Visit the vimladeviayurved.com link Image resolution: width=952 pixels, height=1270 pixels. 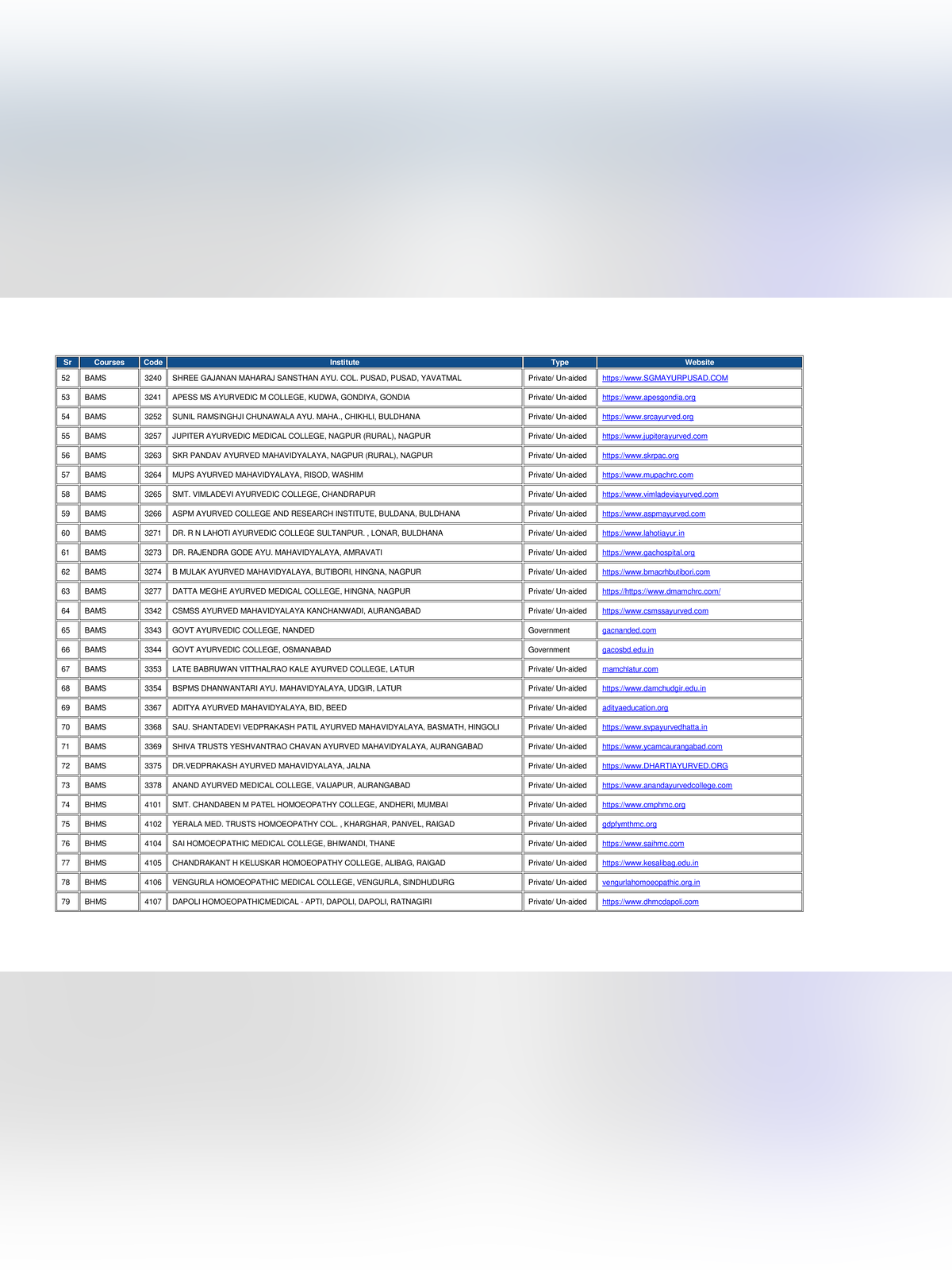click(660, 495)
